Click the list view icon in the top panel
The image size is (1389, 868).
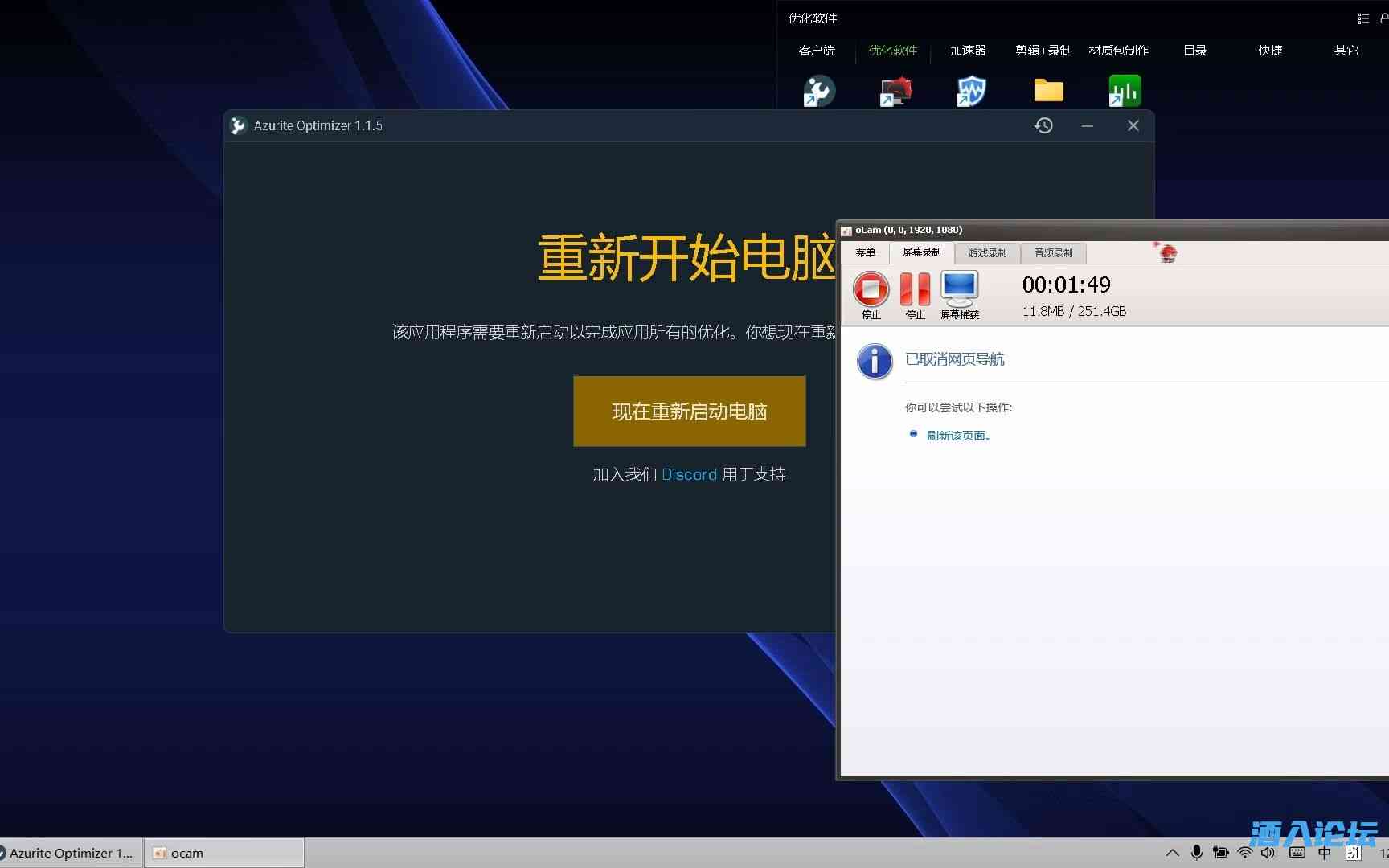[x=1362, y=18]
